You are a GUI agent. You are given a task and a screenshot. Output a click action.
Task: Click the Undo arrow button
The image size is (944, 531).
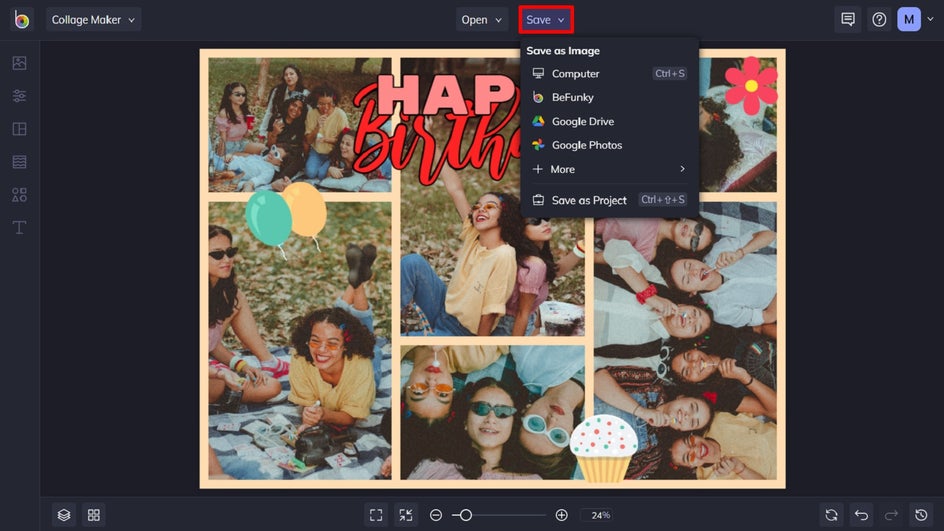[x=861, y=515]
